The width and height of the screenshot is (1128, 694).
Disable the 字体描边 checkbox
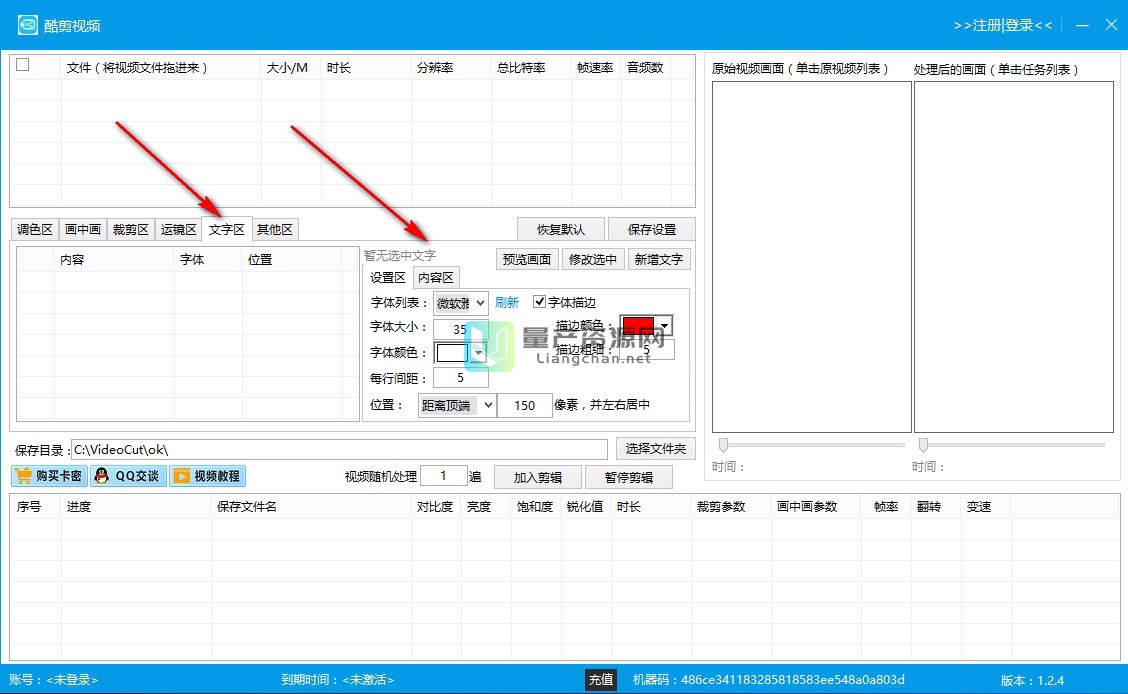[x=540, y=301]
